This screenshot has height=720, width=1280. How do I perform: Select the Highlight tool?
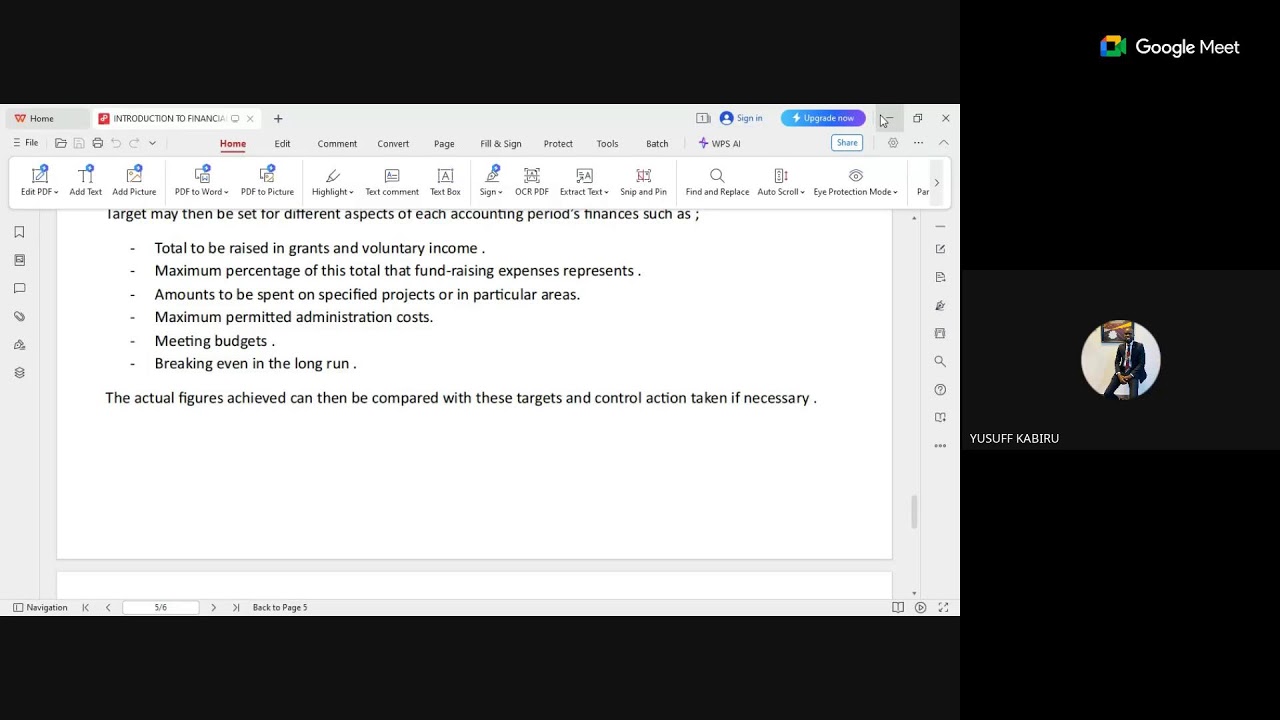coord(332,181)
